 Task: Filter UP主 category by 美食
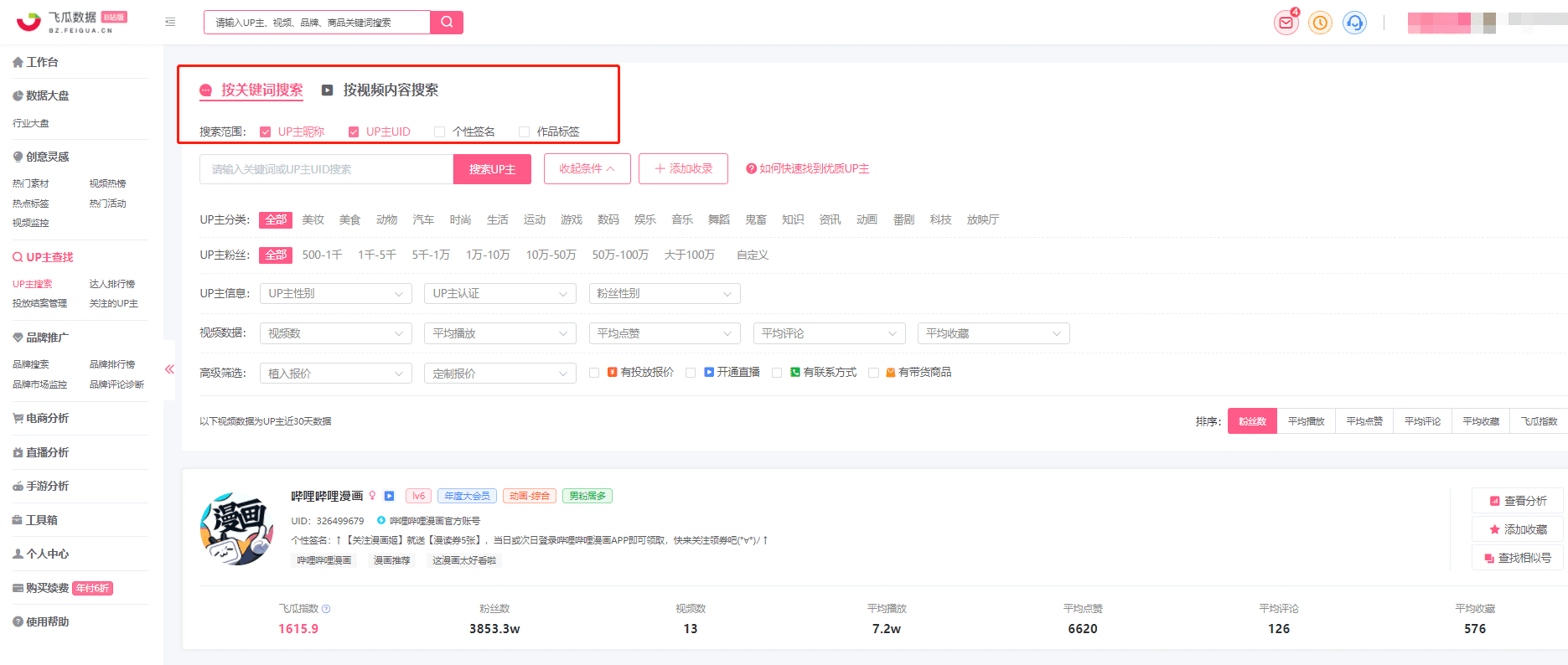pos(349,219)
